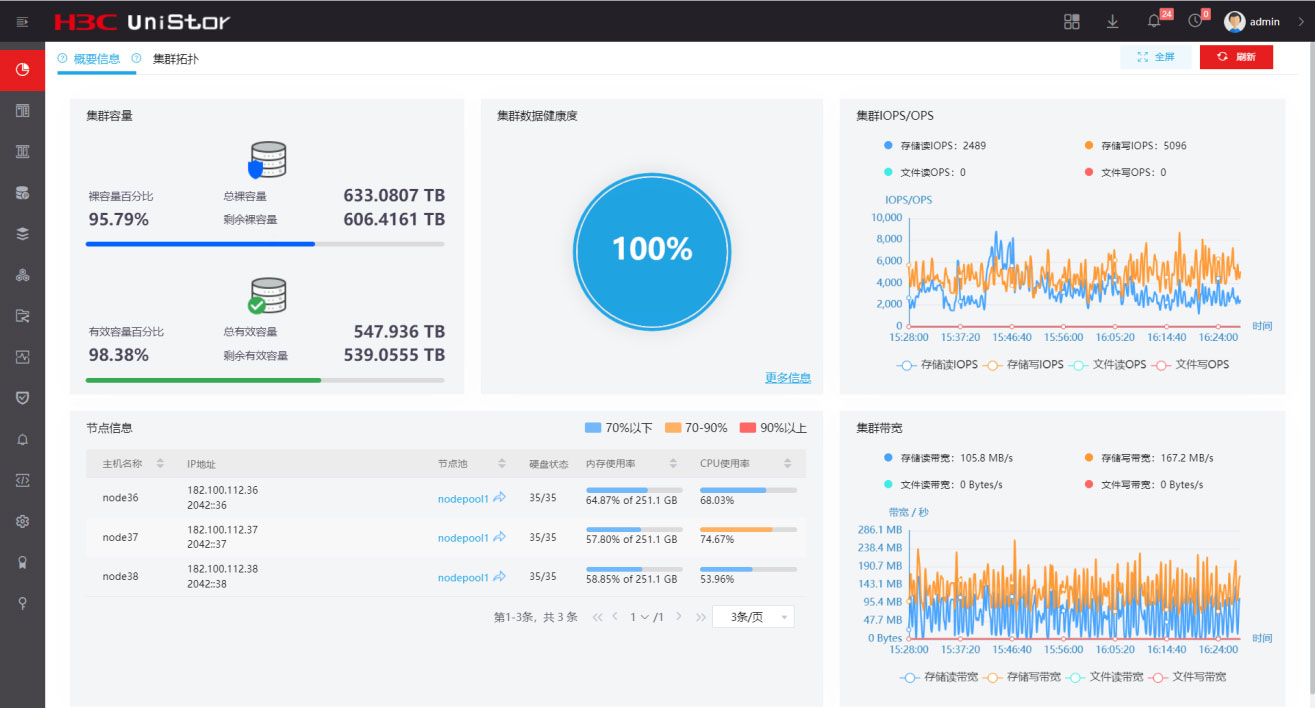Click the clock task icon in the header

(x=1195, y=21)
